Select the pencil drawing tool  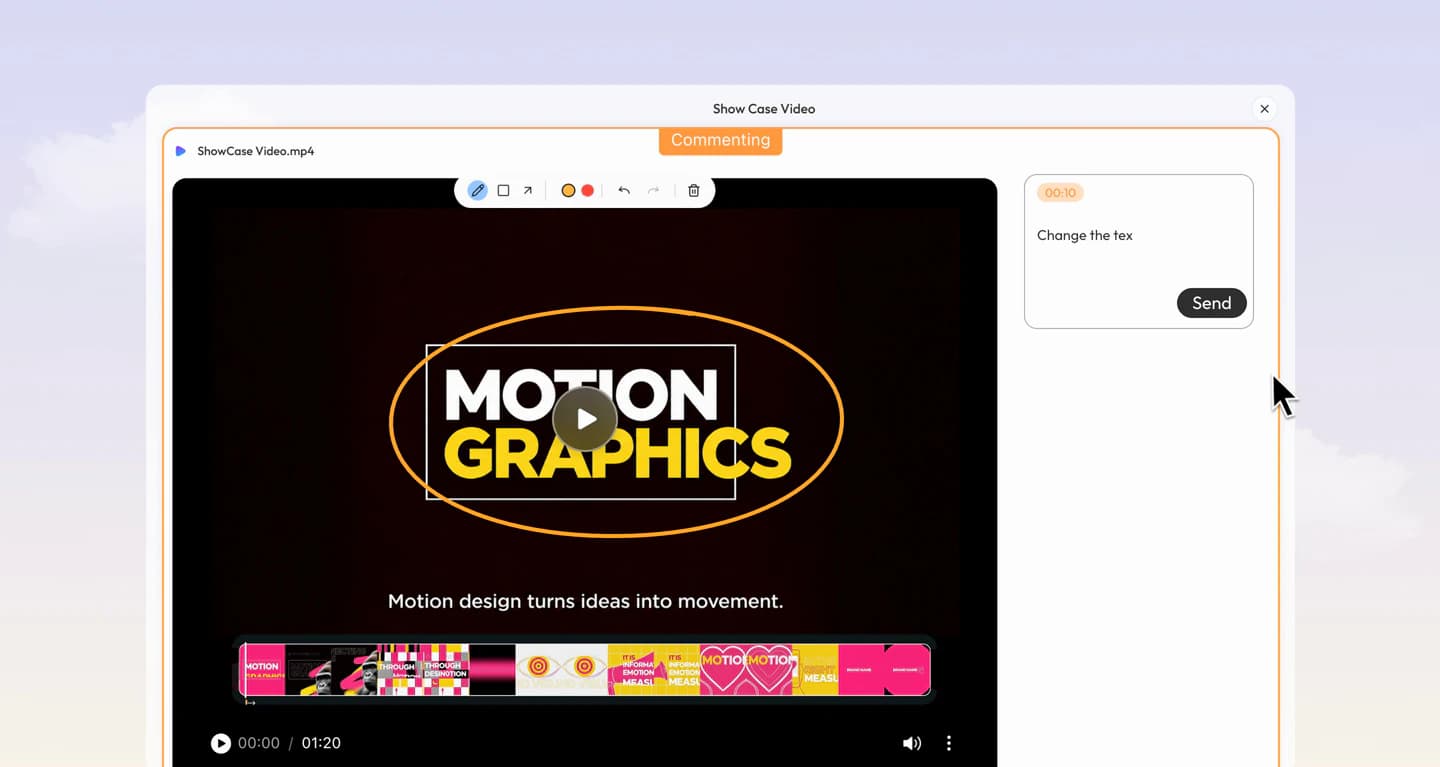(x=478, y=190)
